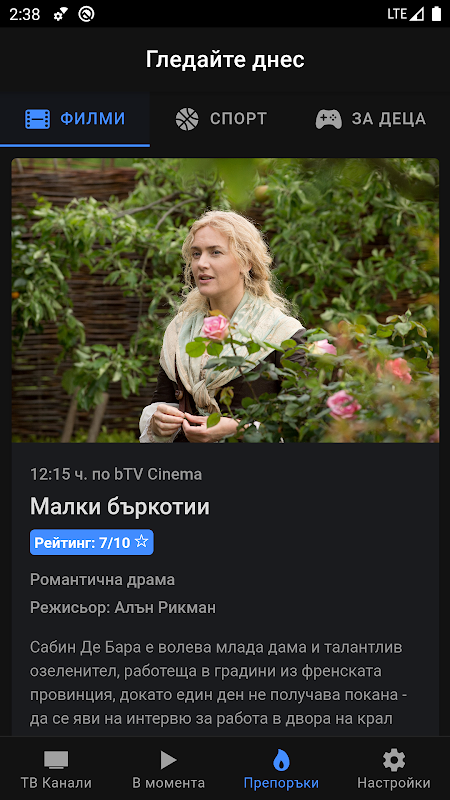Viewport: 450px width, 800px height.
Task: Tap the movie description paragraph
Action: tap(217, 683)
